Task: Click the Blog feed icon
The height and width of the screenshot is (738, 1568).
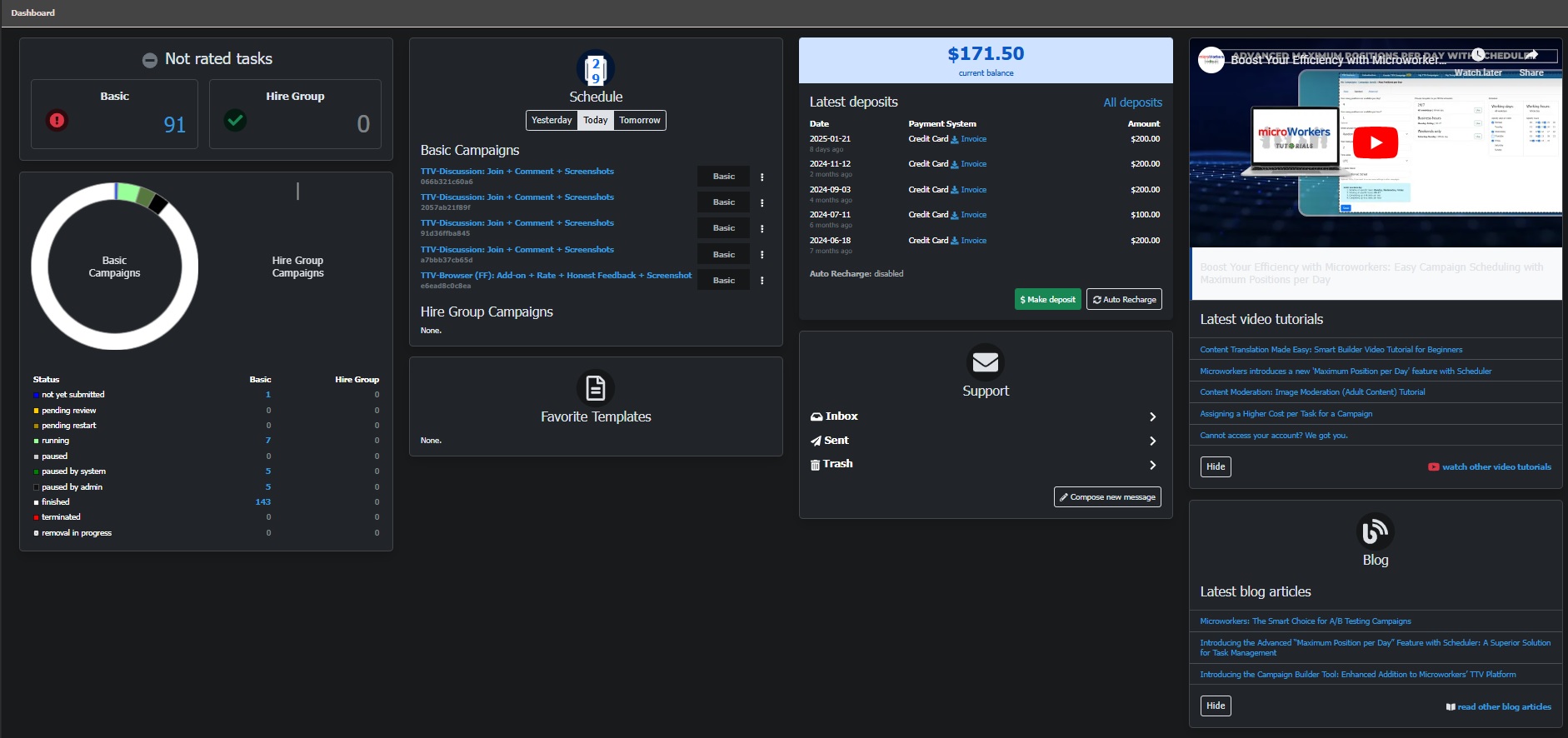Action: [x=1376, y=531]
